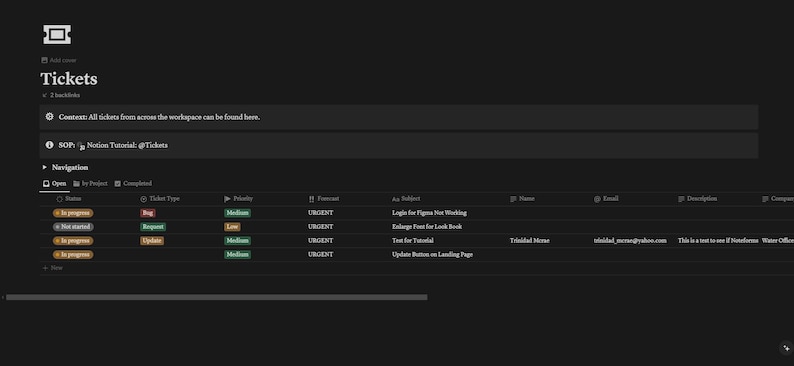Click the Name column header

(x=522, y=199)
